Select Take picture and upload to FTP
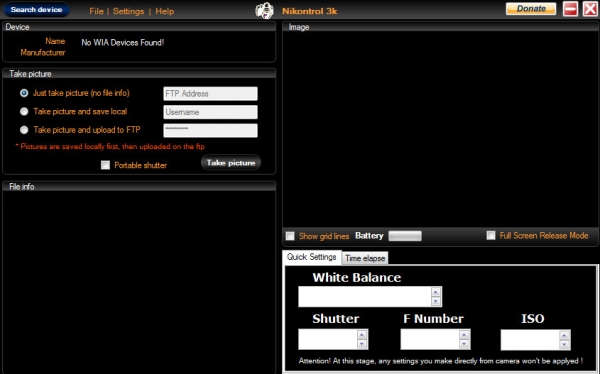 coord(24,130)
